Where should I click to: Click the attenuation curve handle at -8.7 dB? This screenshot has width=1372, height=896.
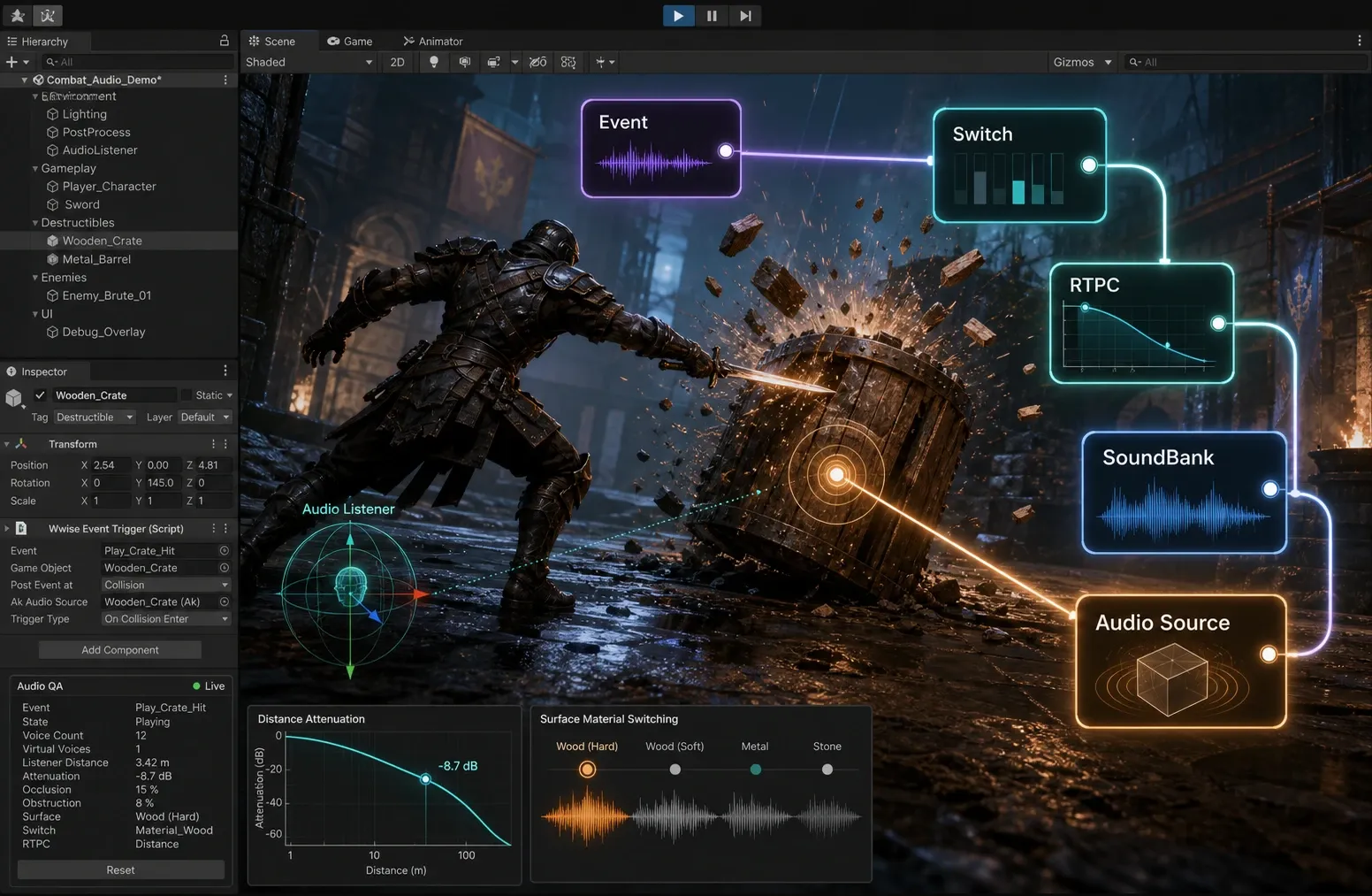pyautogui.click(x=425, y=779)
